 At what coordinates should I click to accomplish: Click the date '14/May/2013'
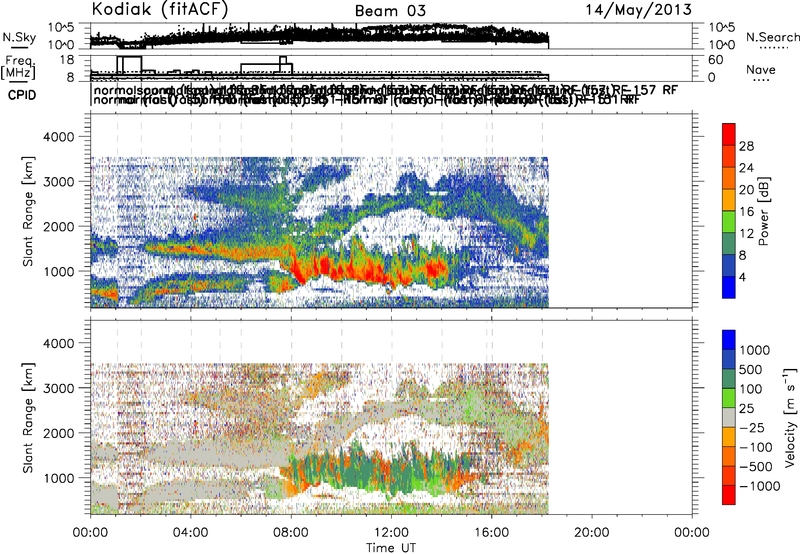click(638, 10)
